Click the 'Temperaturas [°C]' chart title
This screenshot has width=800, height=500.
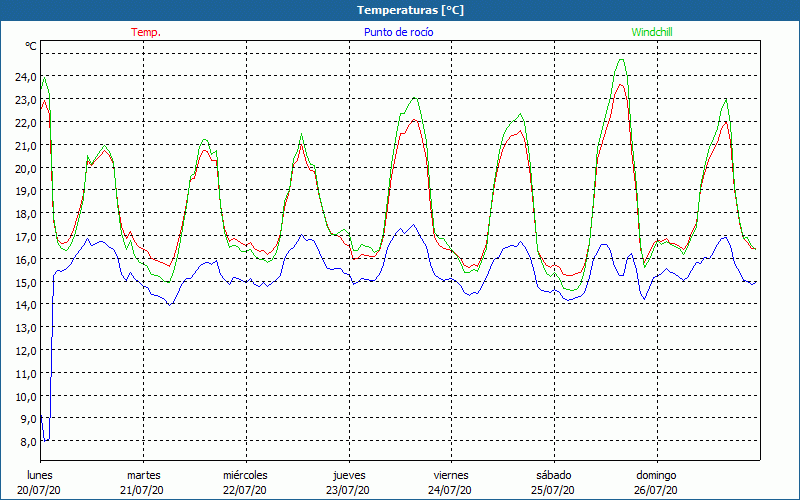pyautogui.click(x=410, y=10)
